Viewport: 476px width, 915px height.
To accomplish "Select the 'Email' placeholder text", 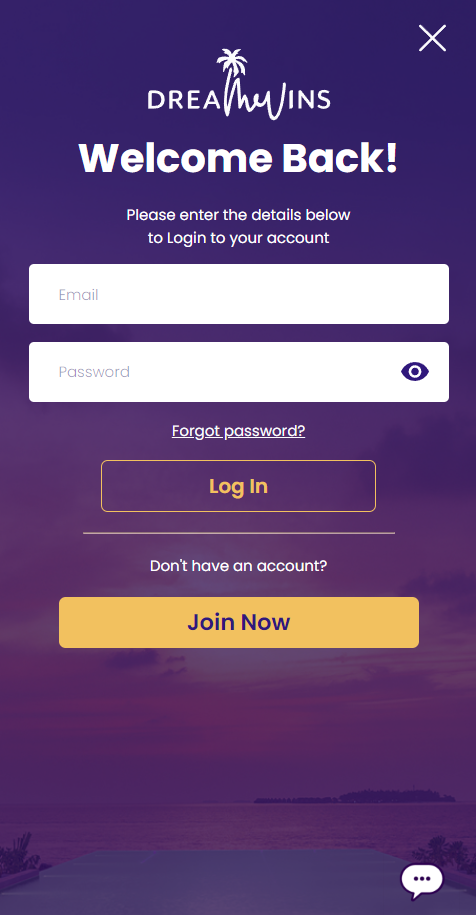I will click(78, 295).
